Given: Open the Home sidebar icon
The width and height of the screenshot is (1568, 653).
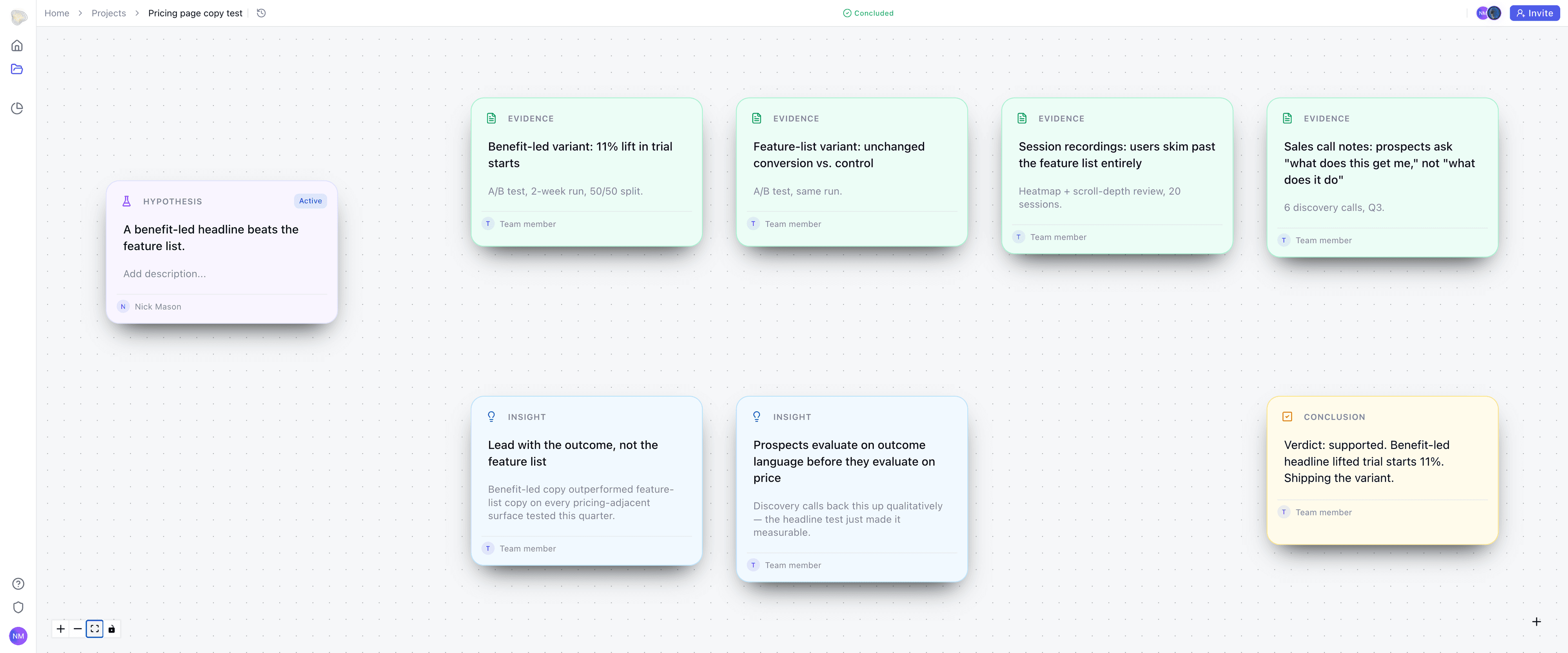Looking at the screenshot, I should coord(17,46).
